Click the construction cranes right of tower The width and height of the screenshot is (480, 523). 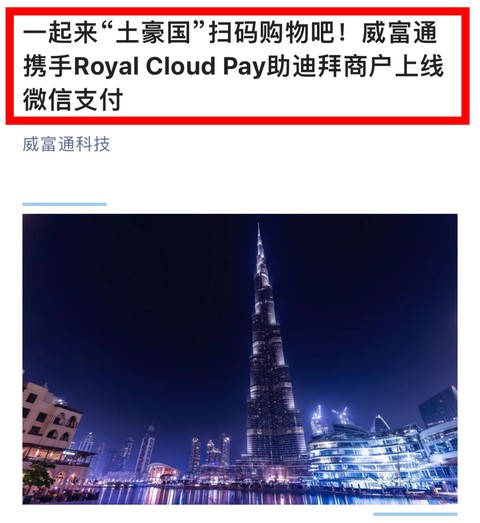click(330, 417)
